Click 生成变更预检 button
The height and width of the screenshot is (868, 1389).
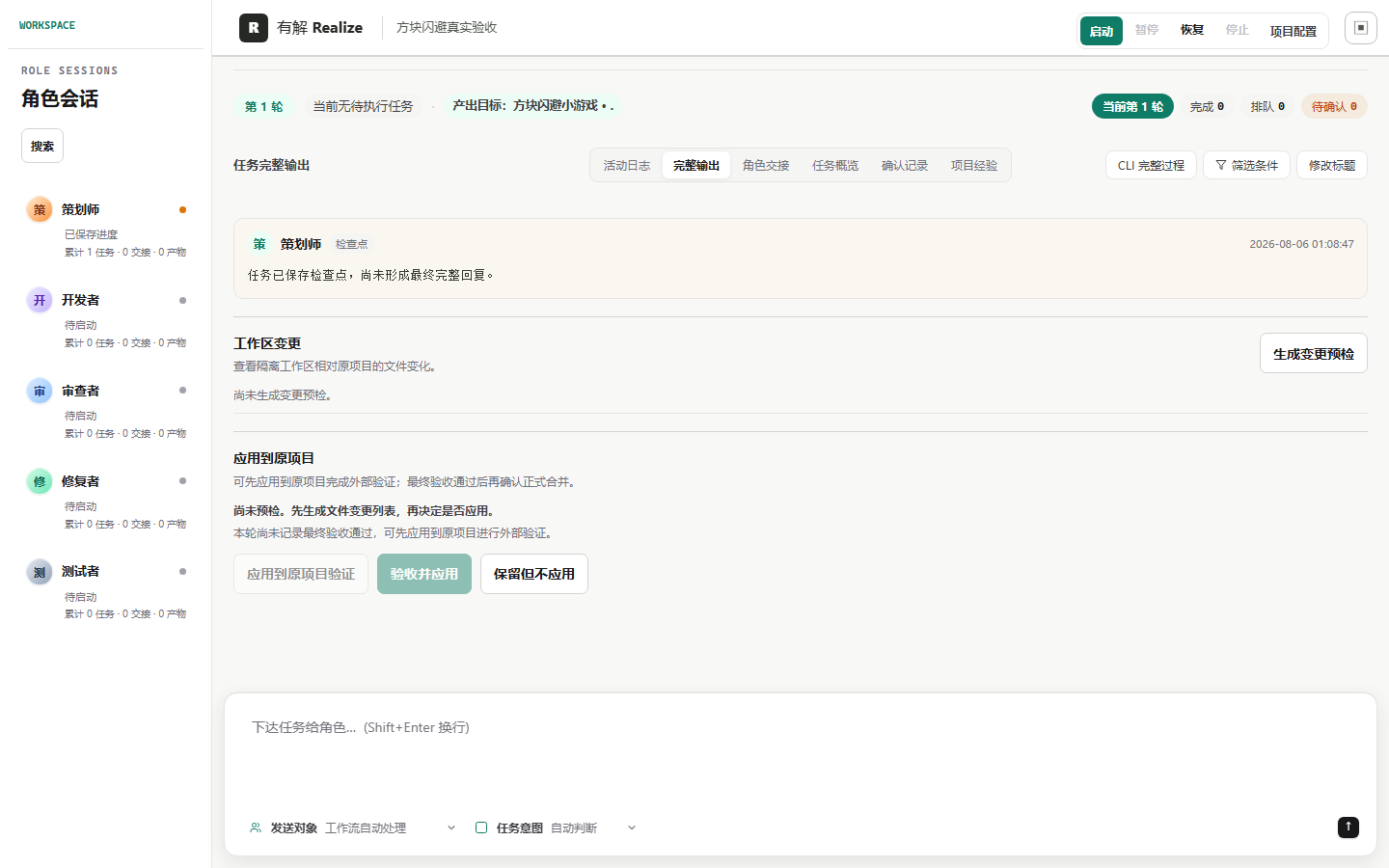coord(1314,353)
